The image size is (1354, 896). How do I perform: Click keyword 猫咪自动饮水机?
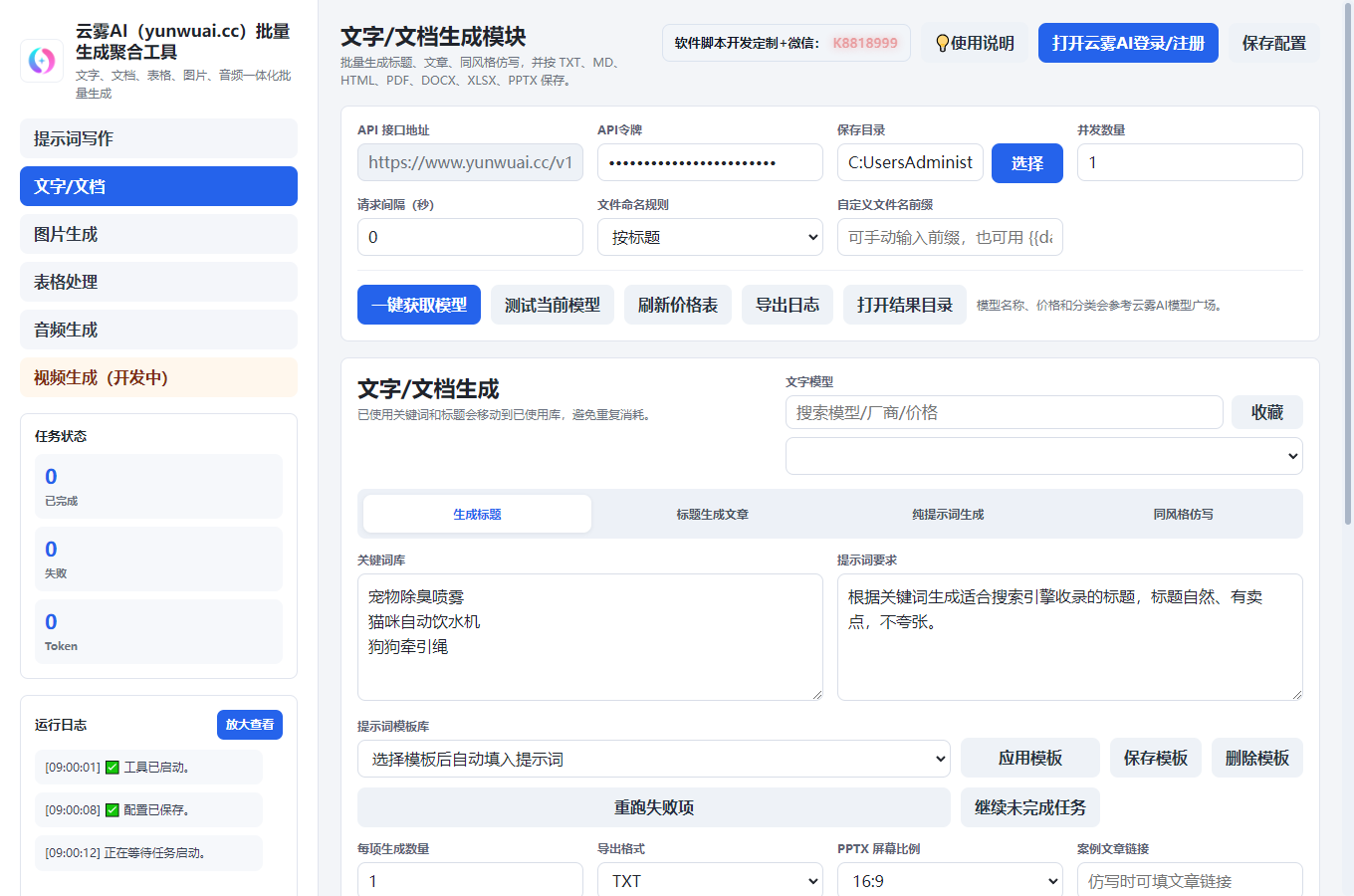[424, 621]
